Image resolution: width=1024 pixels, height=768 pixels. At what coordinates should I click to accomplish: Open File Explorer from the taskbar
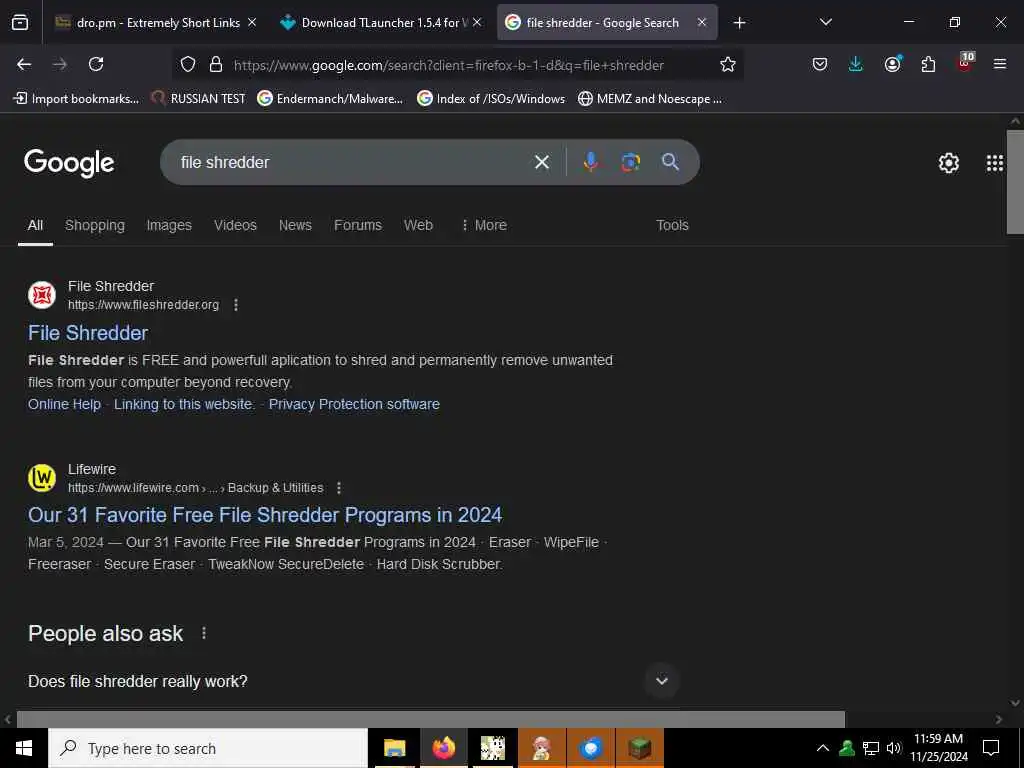click(x=394, y=748)
